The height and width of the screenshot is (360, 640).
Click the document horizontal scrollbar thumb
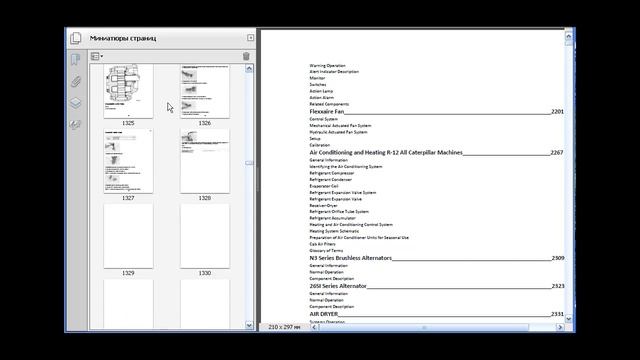tap(424, 327)
